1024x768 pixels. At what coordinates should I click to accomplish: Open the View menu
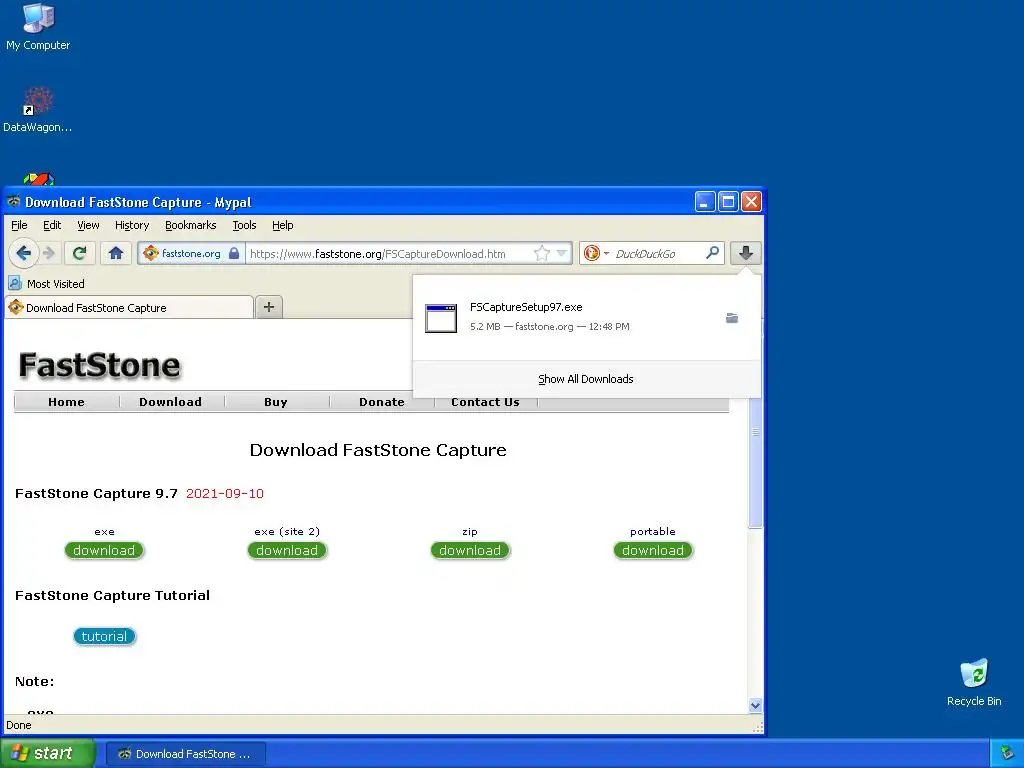pyautogui.click(x=88, y=225)
